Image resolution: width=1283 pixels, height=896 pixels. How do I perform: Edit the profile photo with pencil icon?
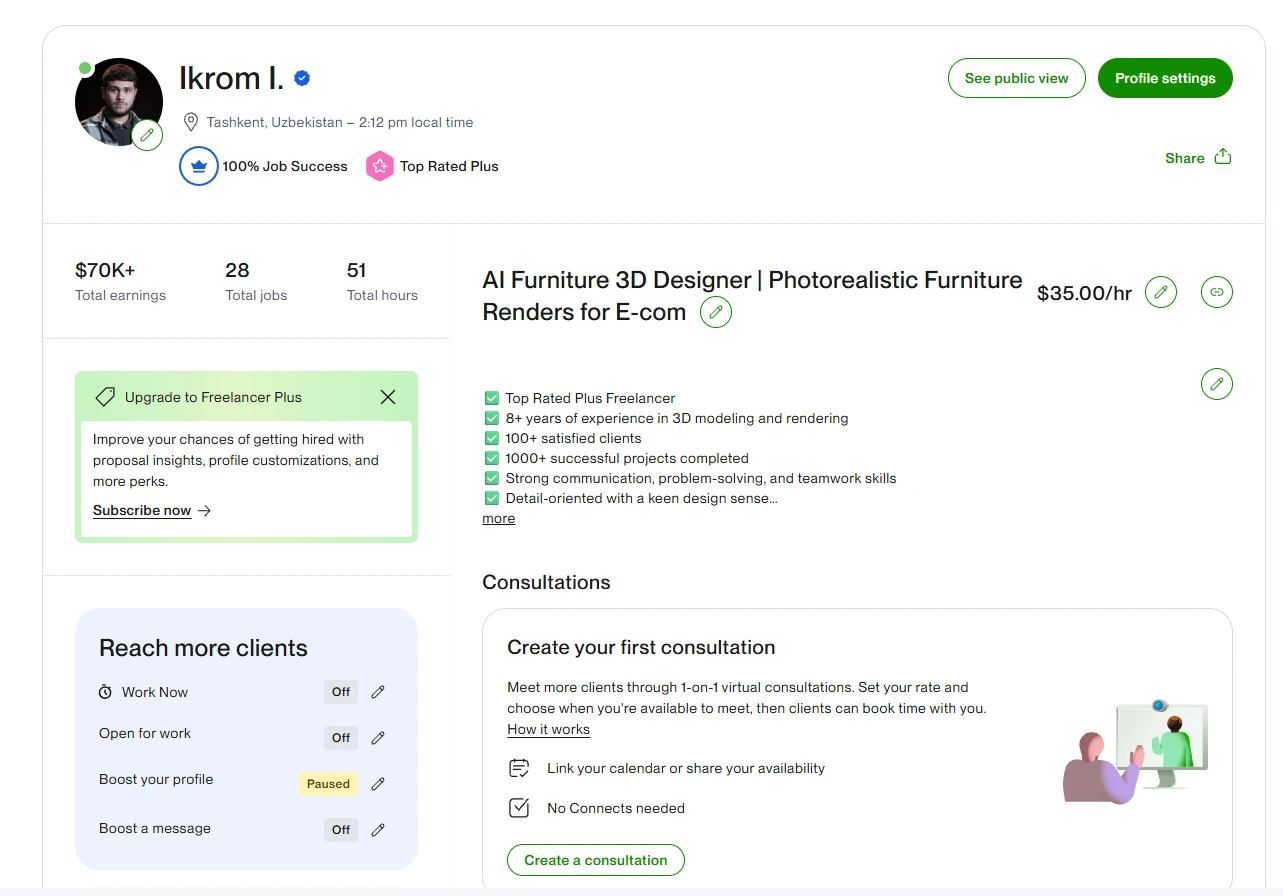pyautogui.click(x=147, y=134)
